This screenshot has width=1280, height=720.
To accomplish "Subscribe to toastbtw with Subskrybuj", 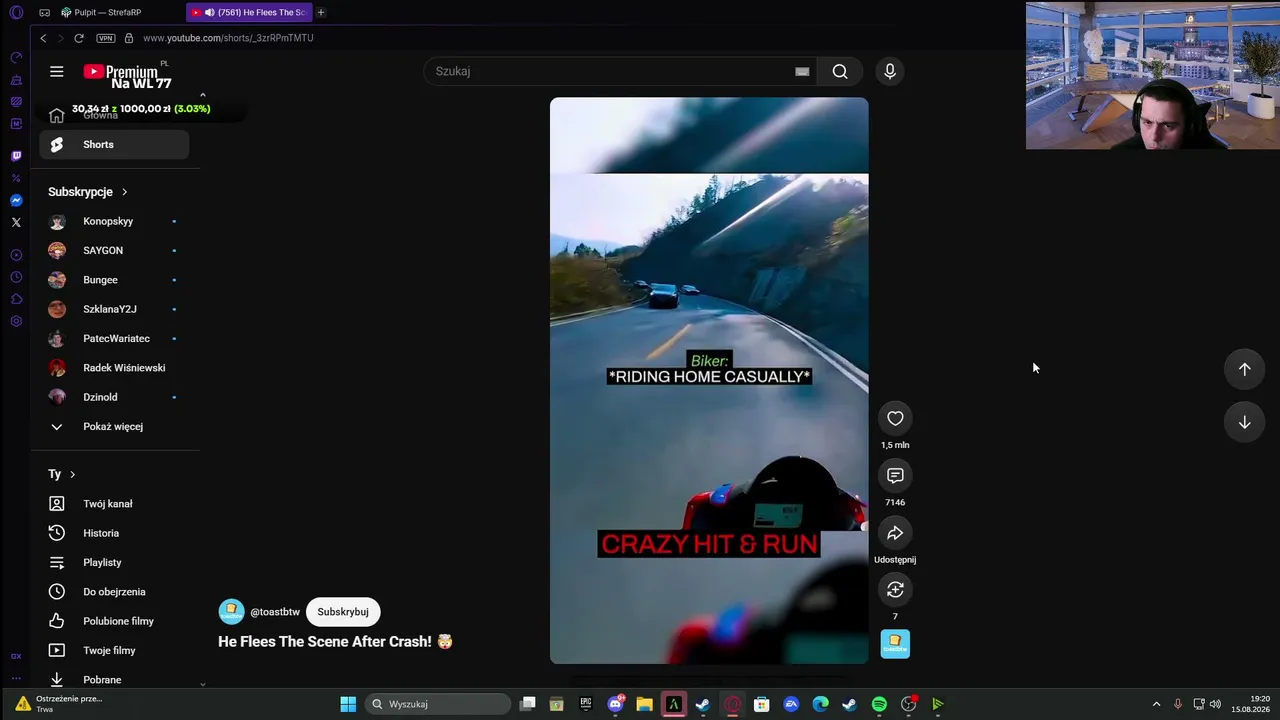I will (343, 612).
